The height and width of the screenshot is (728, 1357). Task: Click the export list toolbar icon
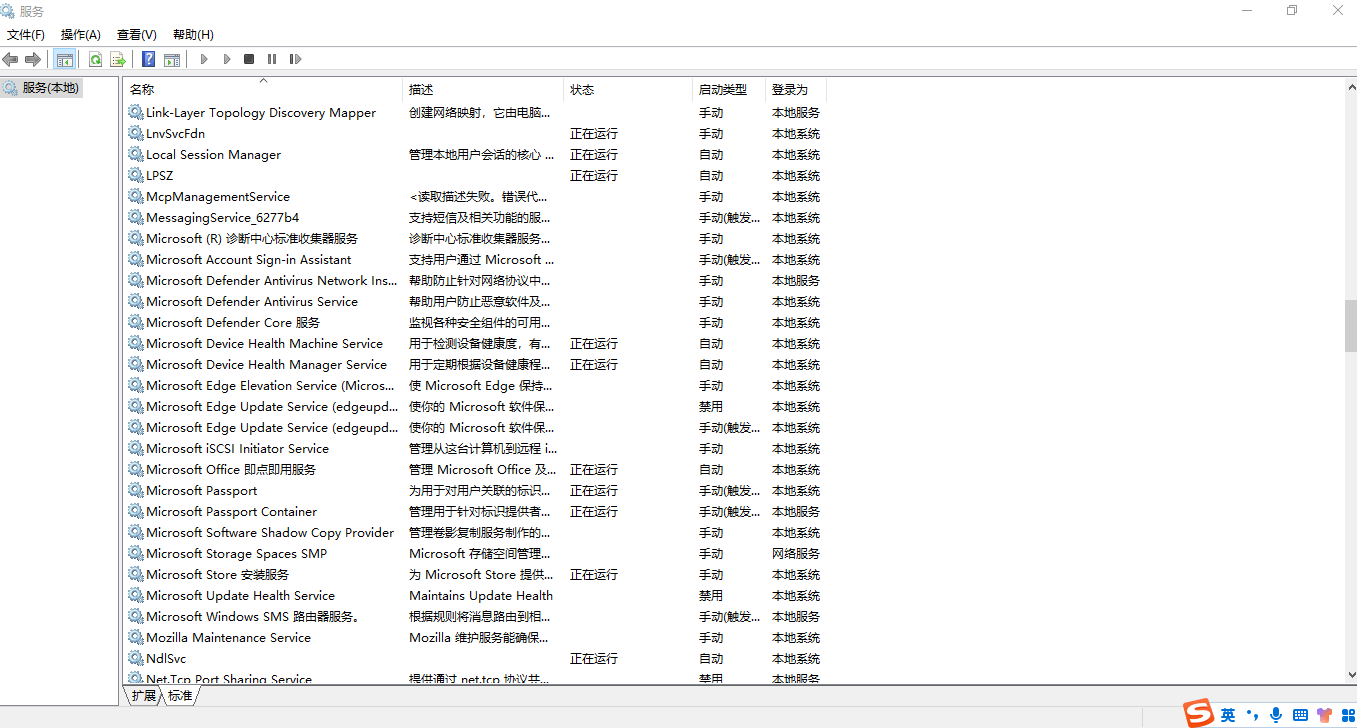117,59
